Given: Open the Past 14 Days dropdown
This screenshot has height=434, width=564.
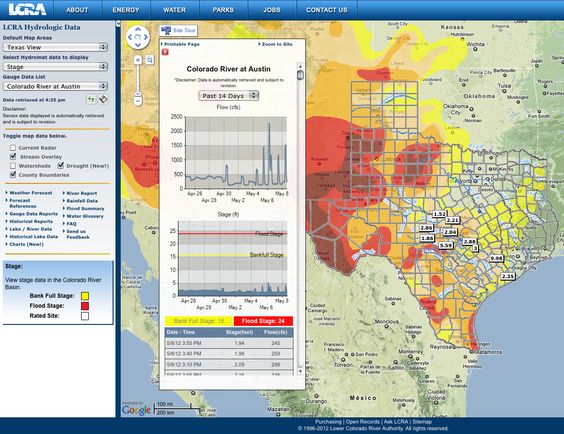Looking at the screenshot, I should (228, 96).
